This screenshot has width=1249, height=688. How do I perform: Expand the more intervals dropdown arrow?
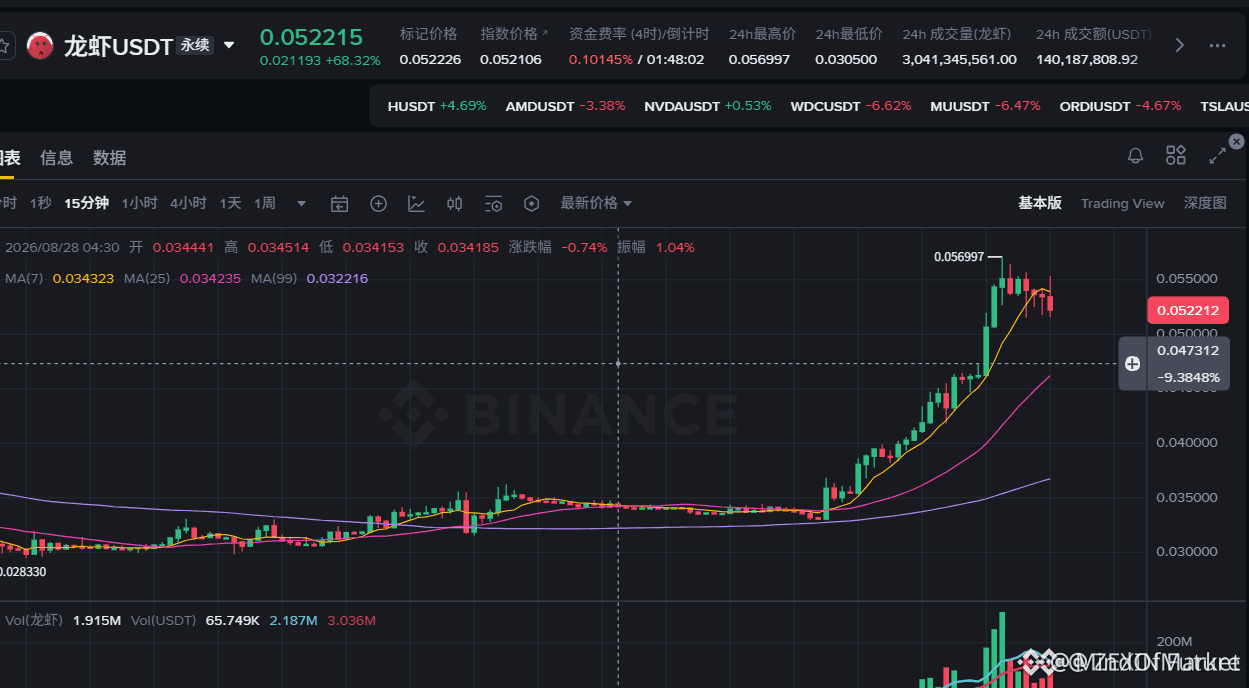pyautogui.click(x=302, y=204)
